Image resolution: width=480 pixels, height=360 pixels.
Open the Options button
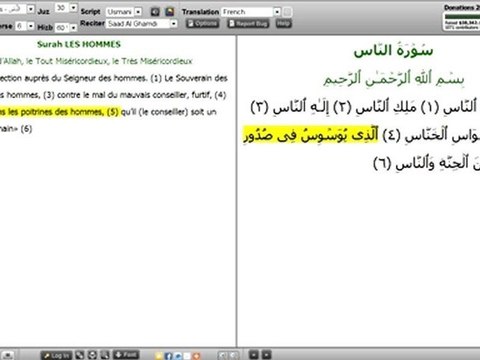pos(202,24)
